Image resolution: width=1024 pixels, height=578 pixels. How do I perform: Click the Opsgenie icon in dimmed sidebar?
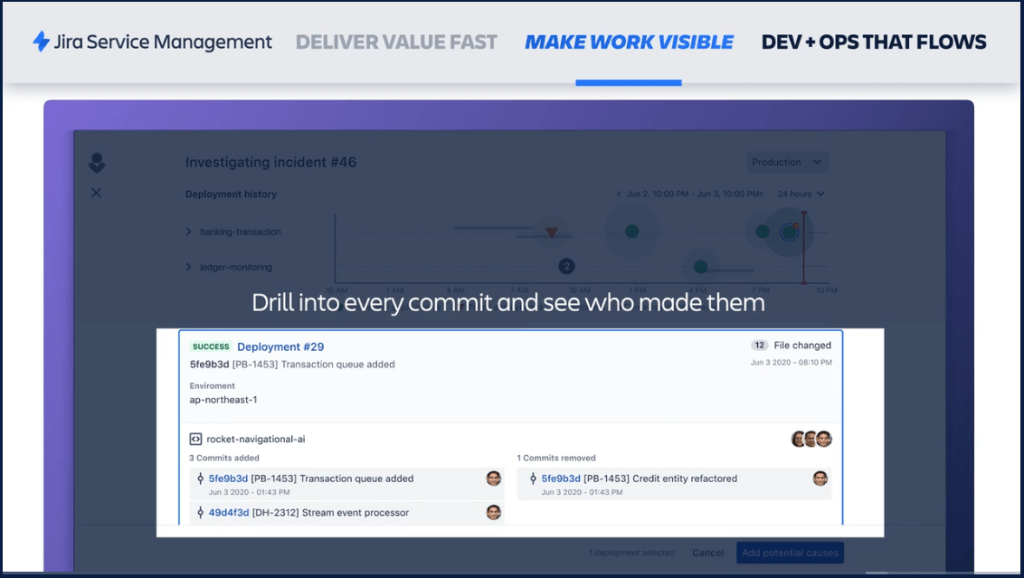click(96, 163)
